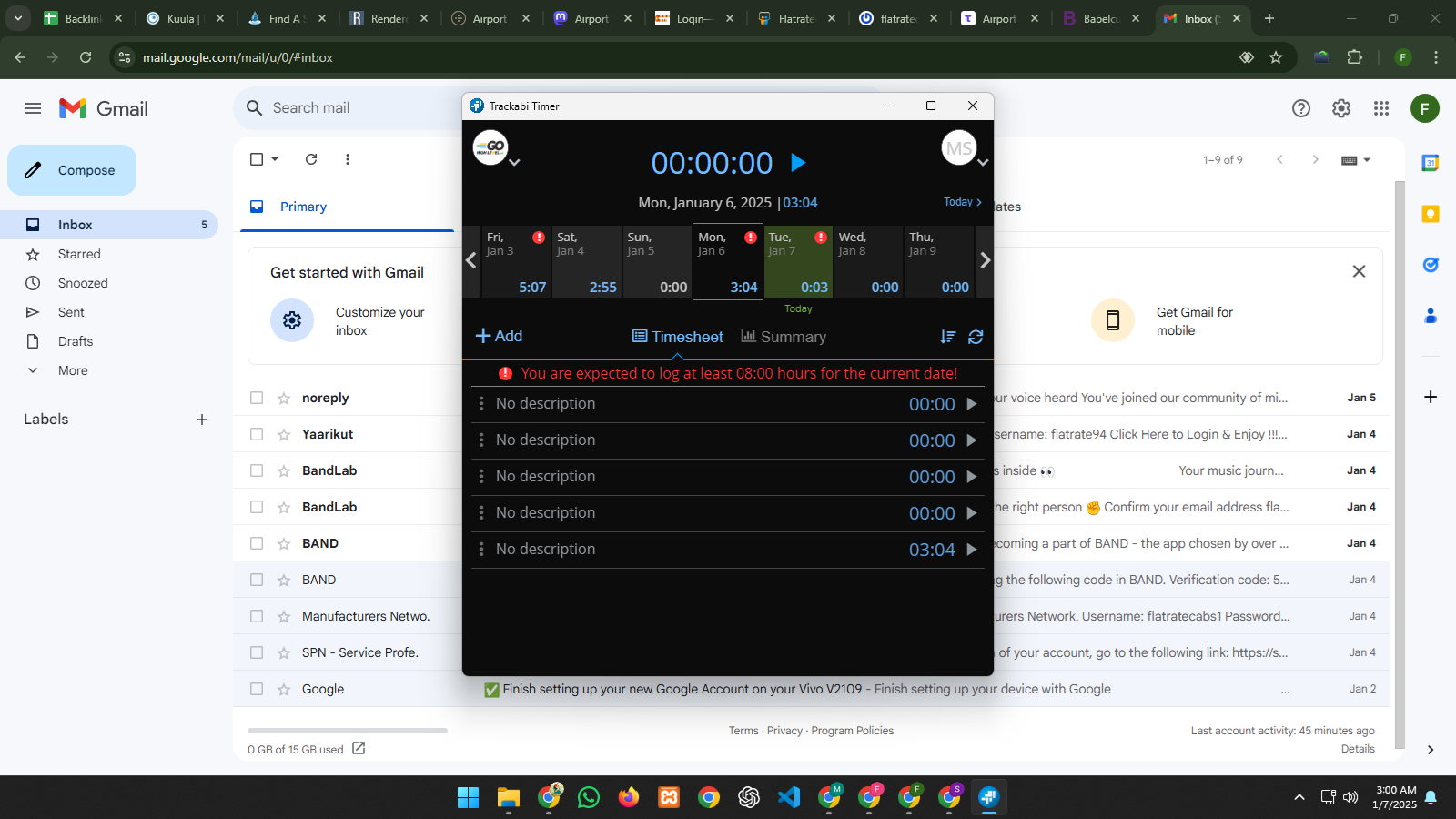Create a new label plus icon
Viewport: 1456px width, 819px height.
pos(202,420)
